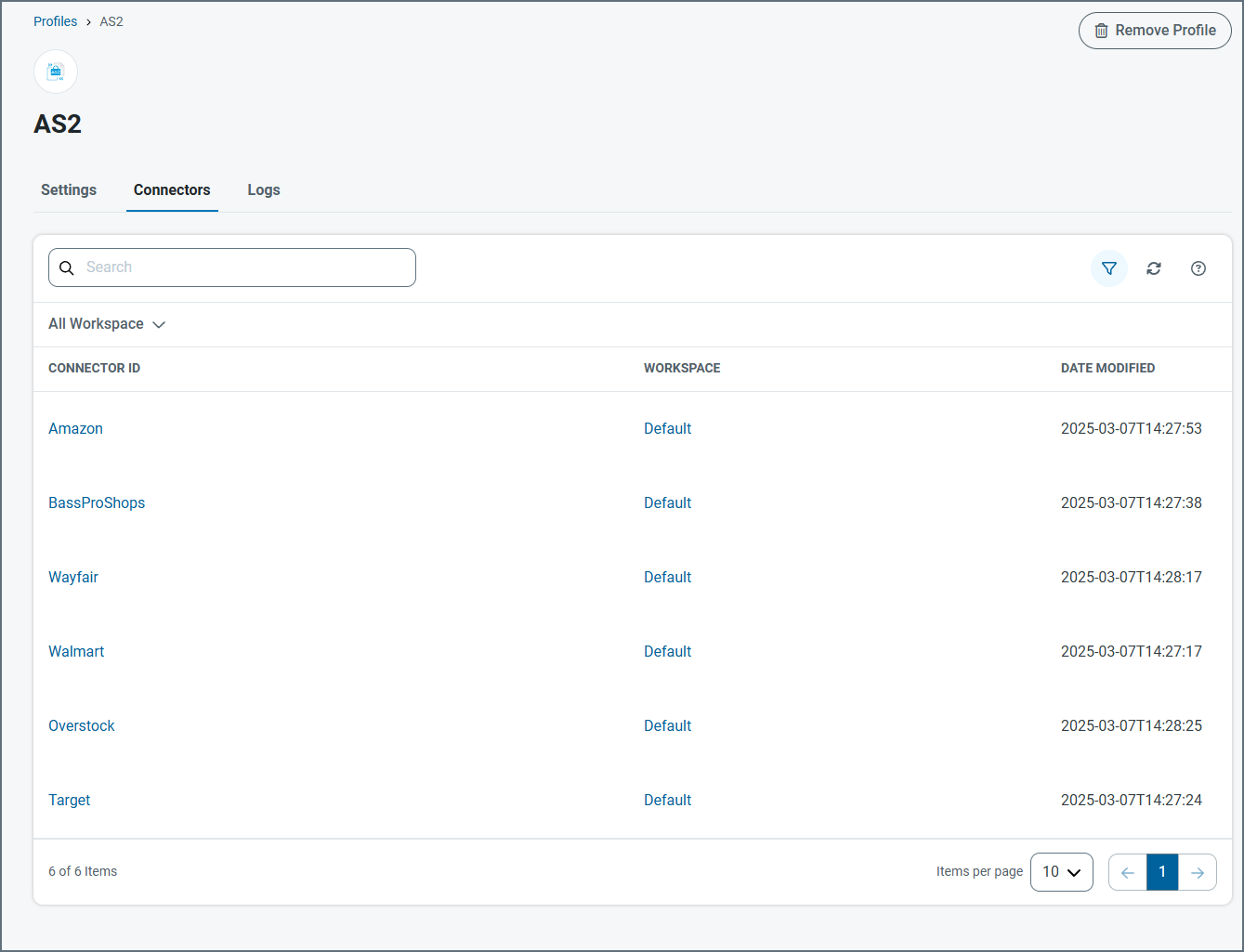Open the help question mark icon
Viewport: 1244px width, 952px height.
point(1198,268)
